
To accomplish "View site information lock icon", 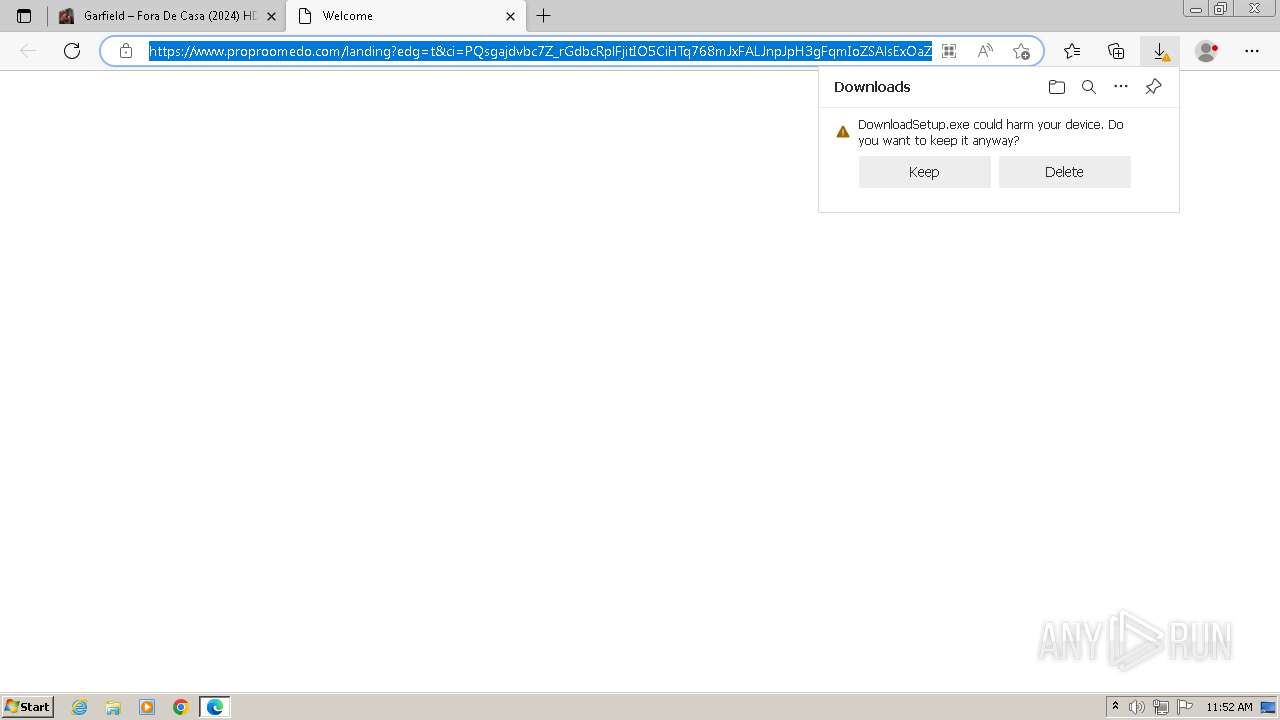I will tap(125, 51).
